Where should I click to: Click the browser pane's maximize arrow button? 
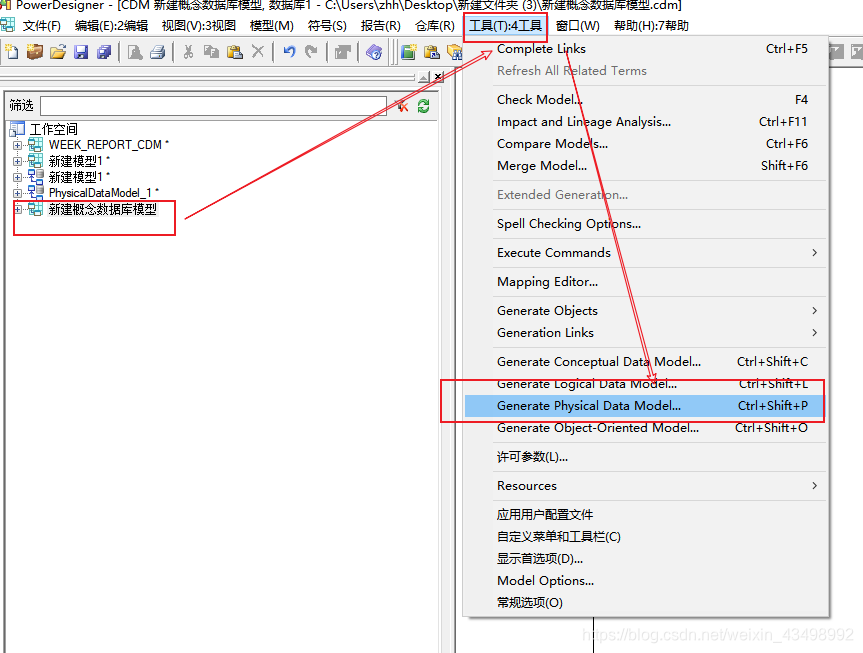(x=424, y=77)
